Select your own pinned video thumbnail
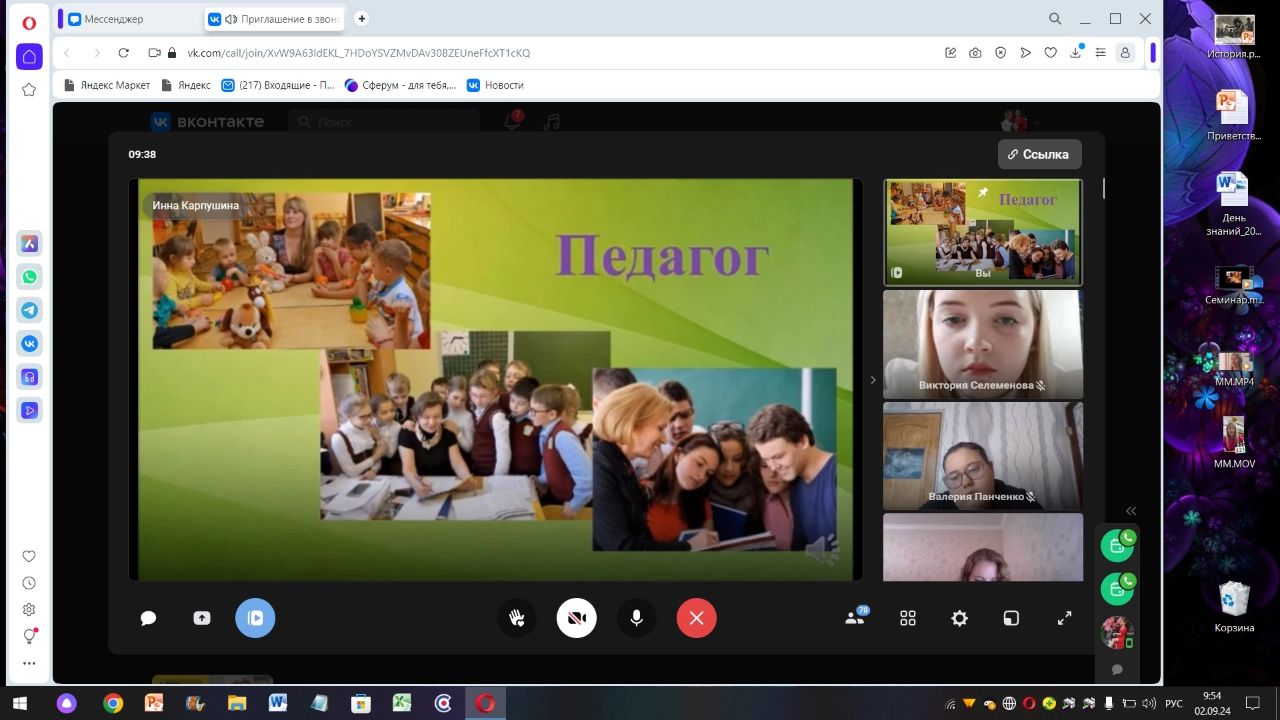 coord(983,232)
